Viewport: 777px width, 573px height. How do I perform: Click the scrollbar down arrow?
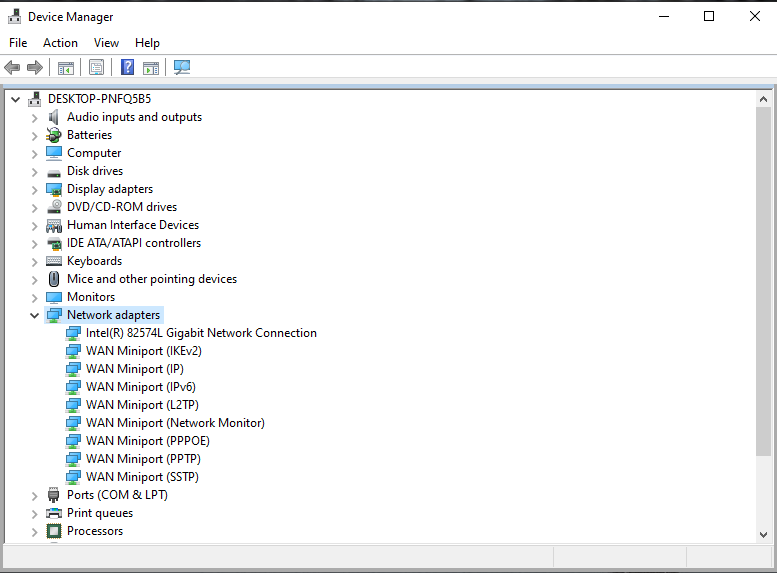pos(764,535)
